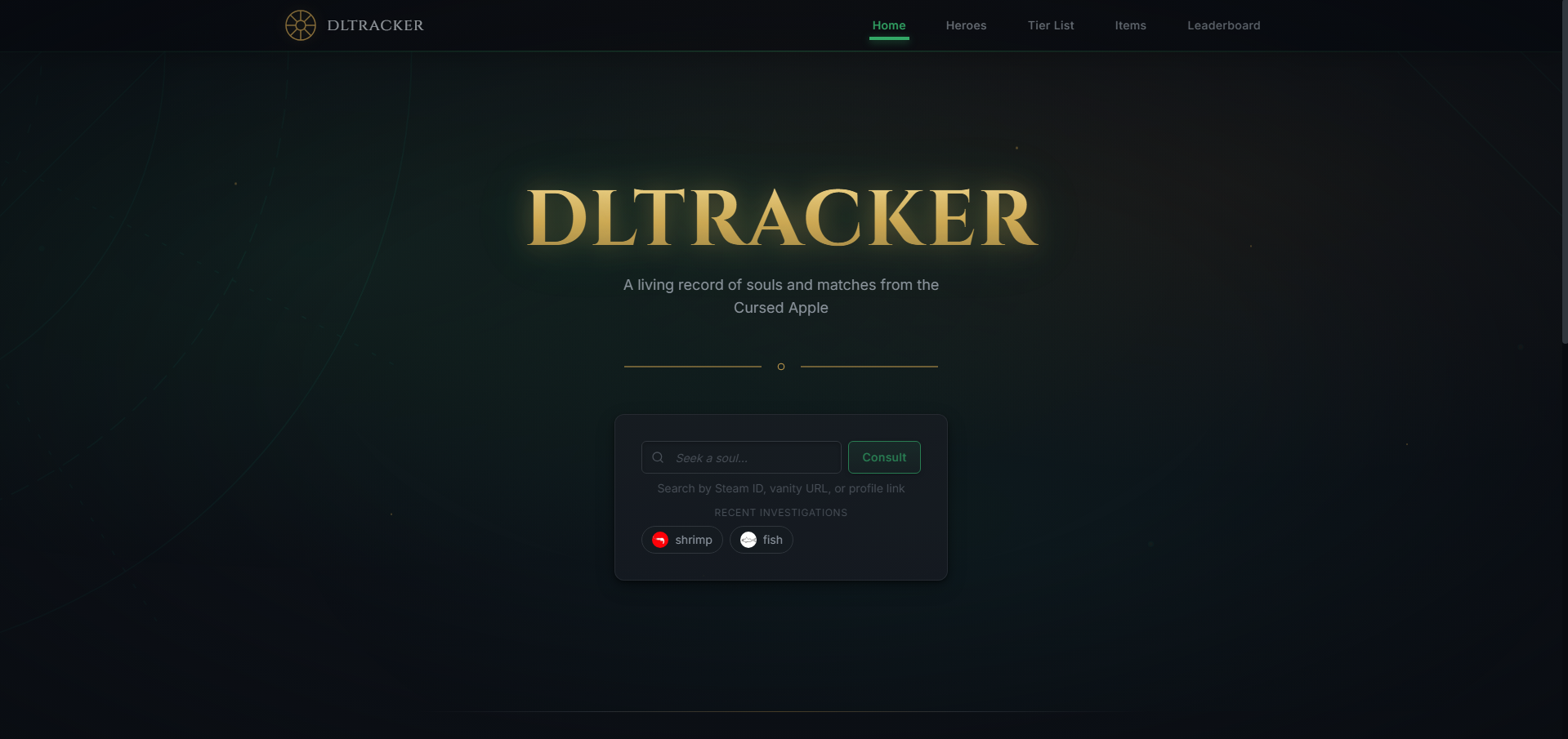The image size is (1568, 739).
Task: Click the large glowing DLTRACKER title
Action: click(780, 216)
